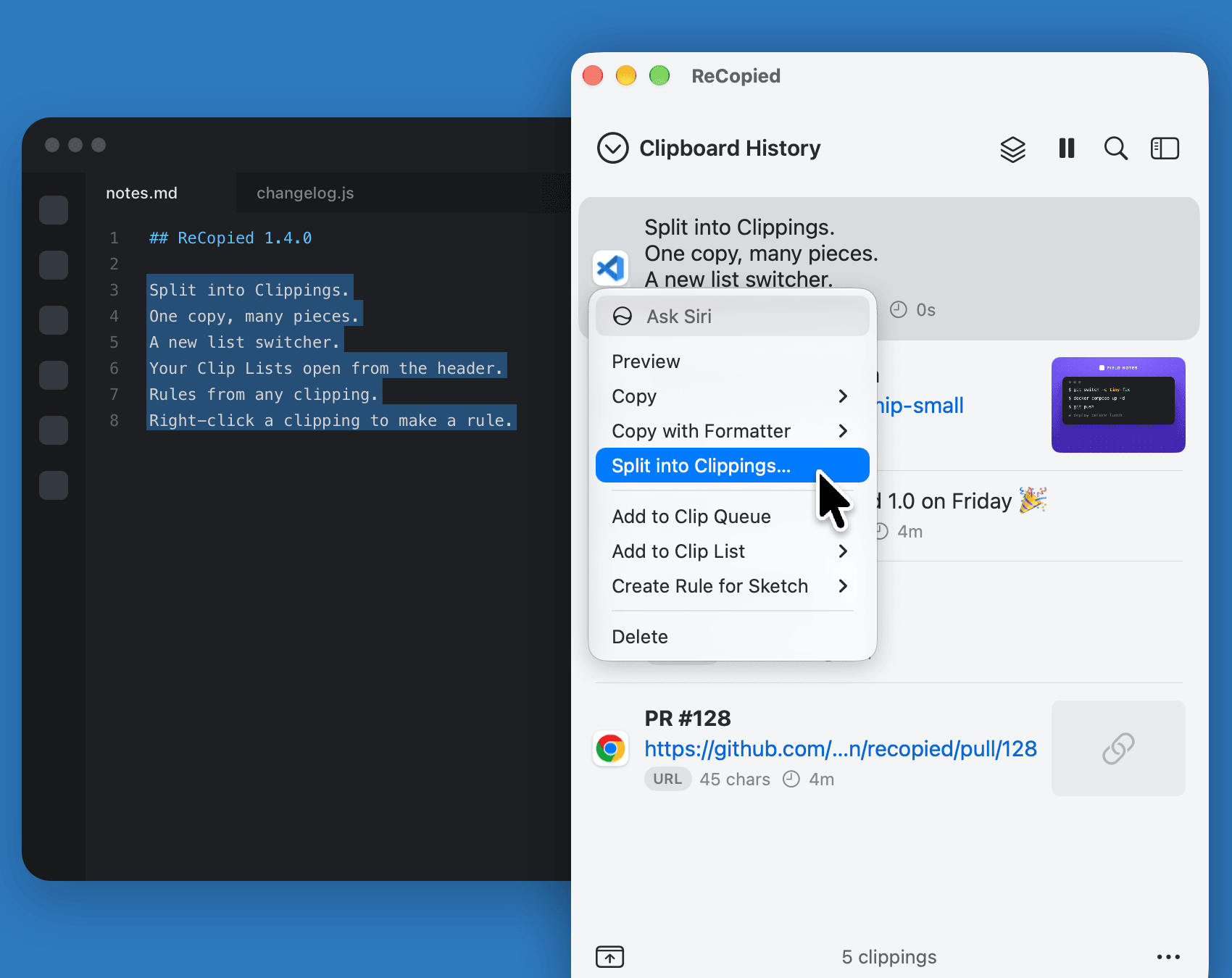This screenshot has width=1232, height=978.
Task: Click editor line 'Right-click a clipping to make a rule.'
Action: click(x=331, y=421)
